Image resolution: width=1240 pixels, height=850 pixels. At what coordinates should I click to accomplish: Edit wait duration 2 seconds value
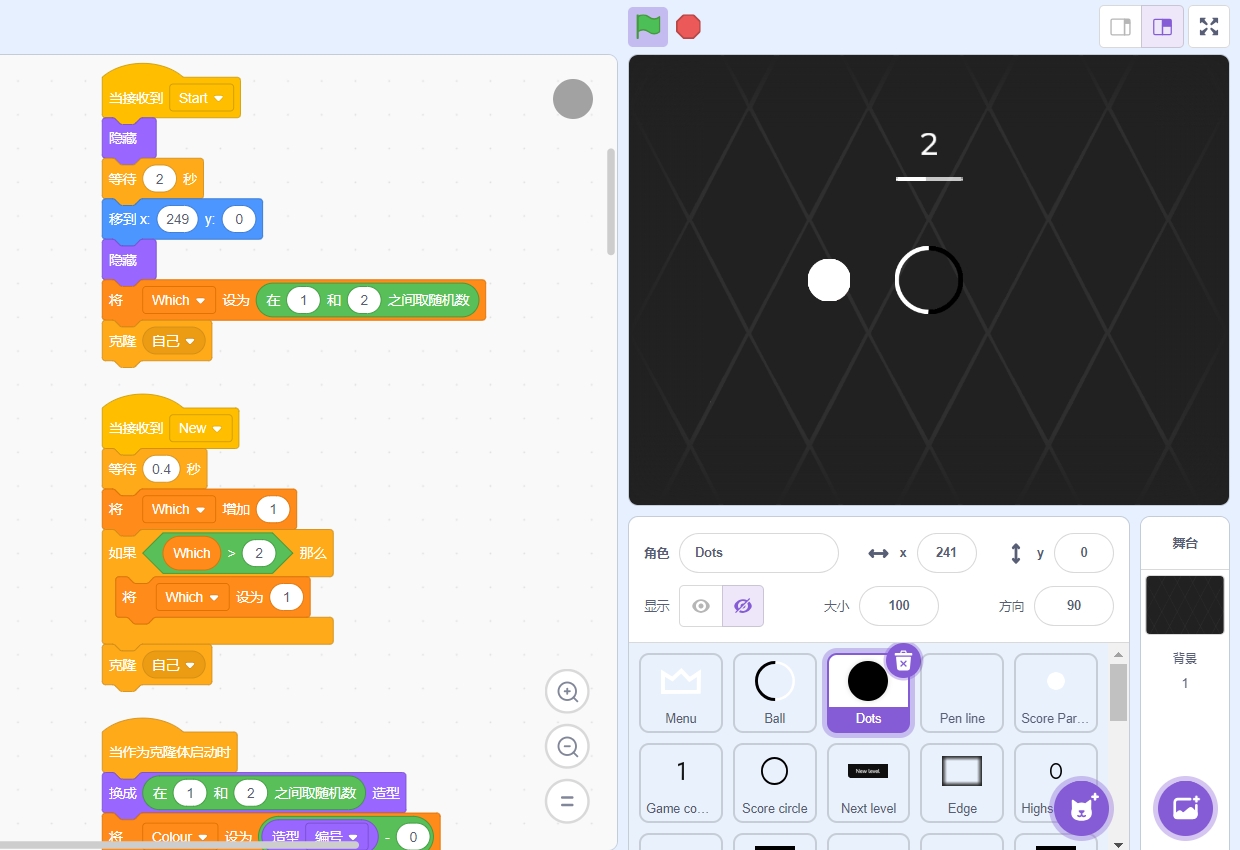pos(159,179)
